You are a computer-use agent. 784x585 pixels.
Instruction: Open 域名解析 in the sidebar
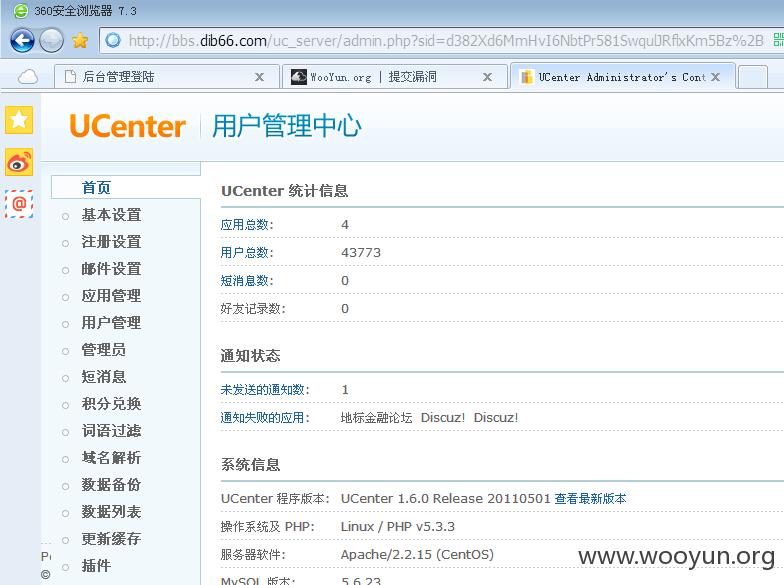(x=111, y=458)
